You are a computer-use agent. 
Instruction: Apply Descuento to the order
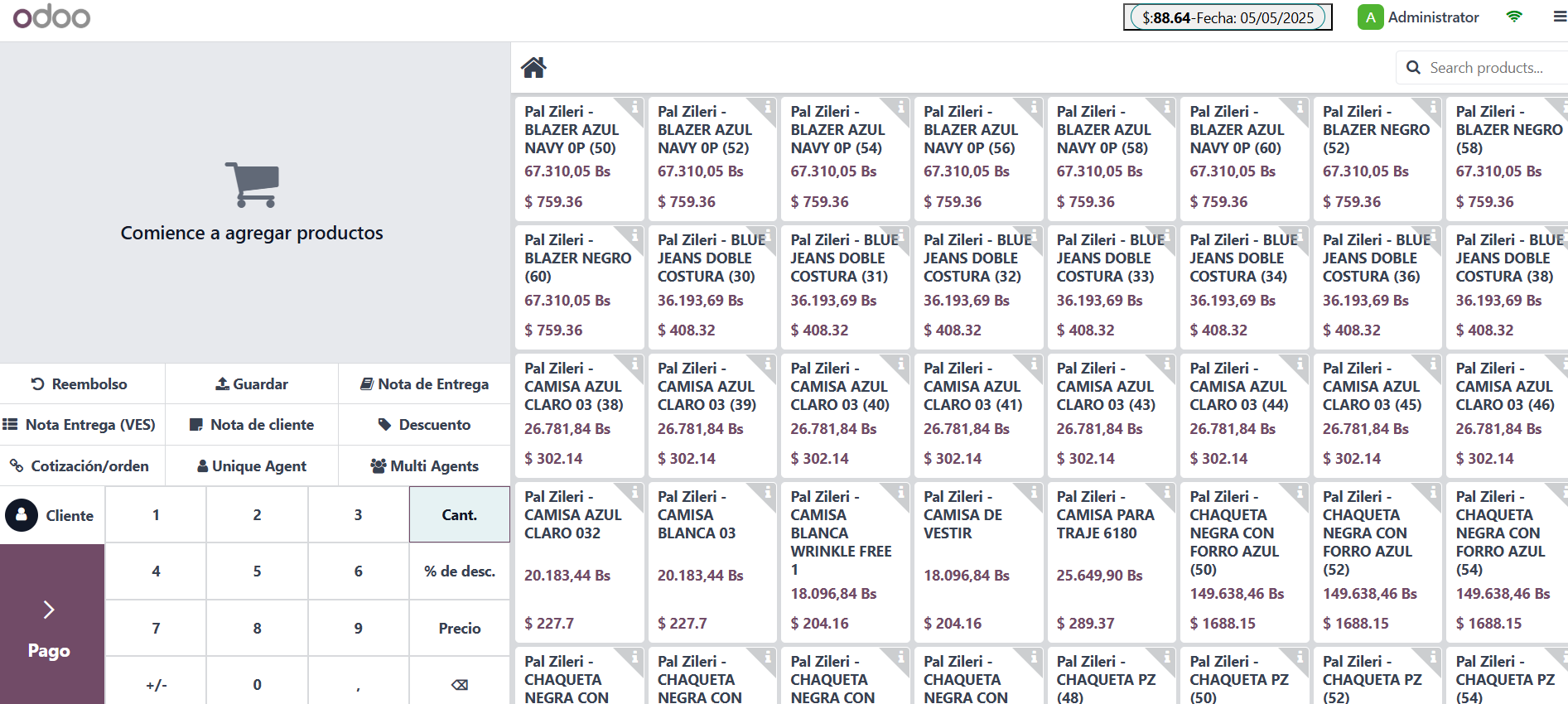[x=424, y=424]
